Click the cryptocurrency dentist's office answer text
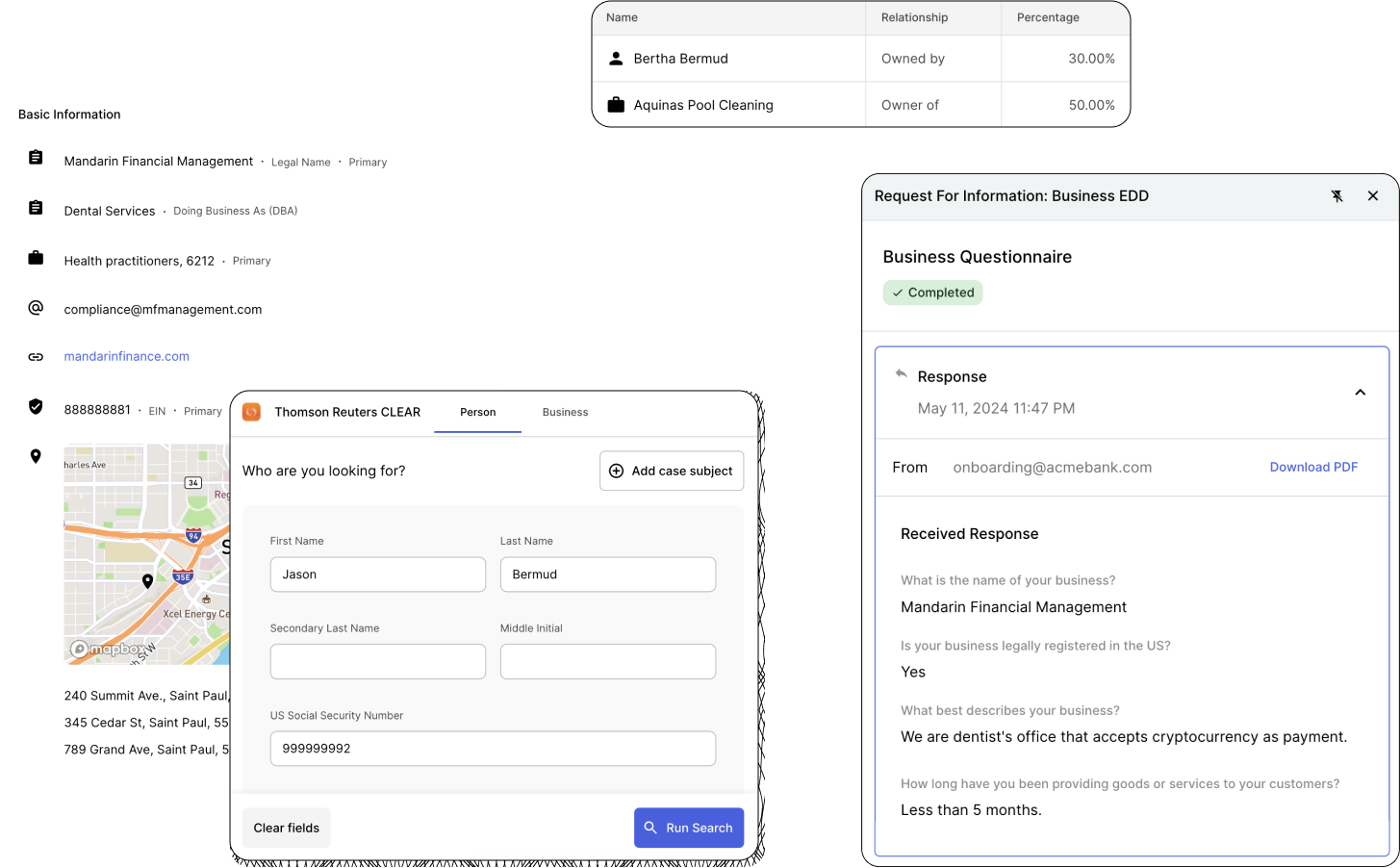This screenshot has width=1400, height=868. pyautogui.click(x=1124, y=737)
